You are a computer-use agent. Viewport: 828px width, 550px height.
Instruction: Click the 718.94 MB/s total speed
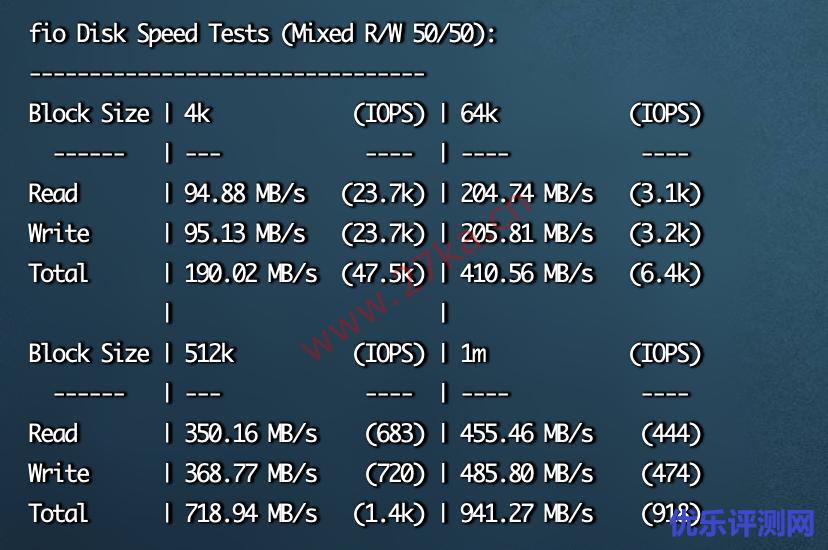(x=251, y=514)
